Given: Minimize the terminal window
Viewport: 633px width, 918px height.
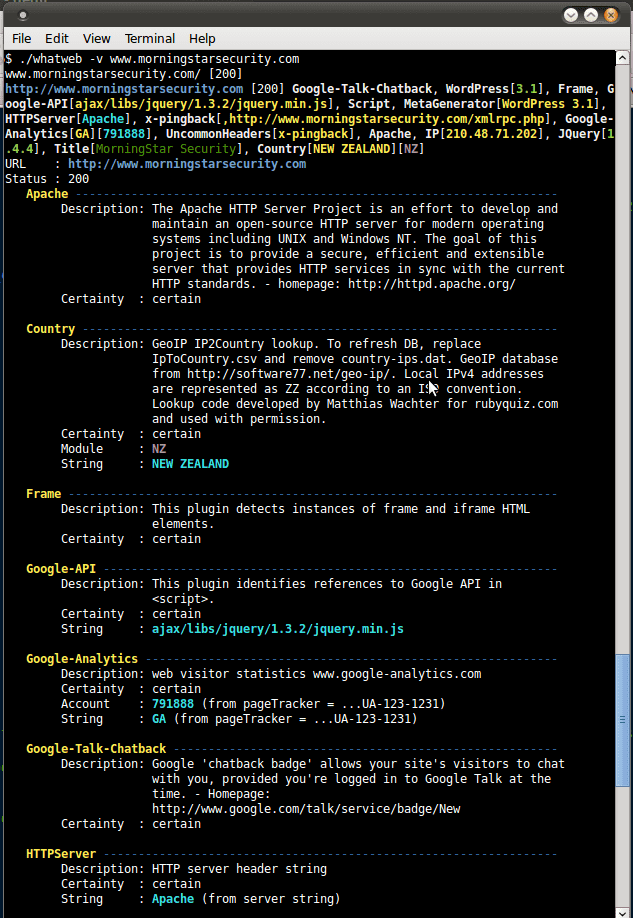Looking at the screenshot, I should click(571, 15).
